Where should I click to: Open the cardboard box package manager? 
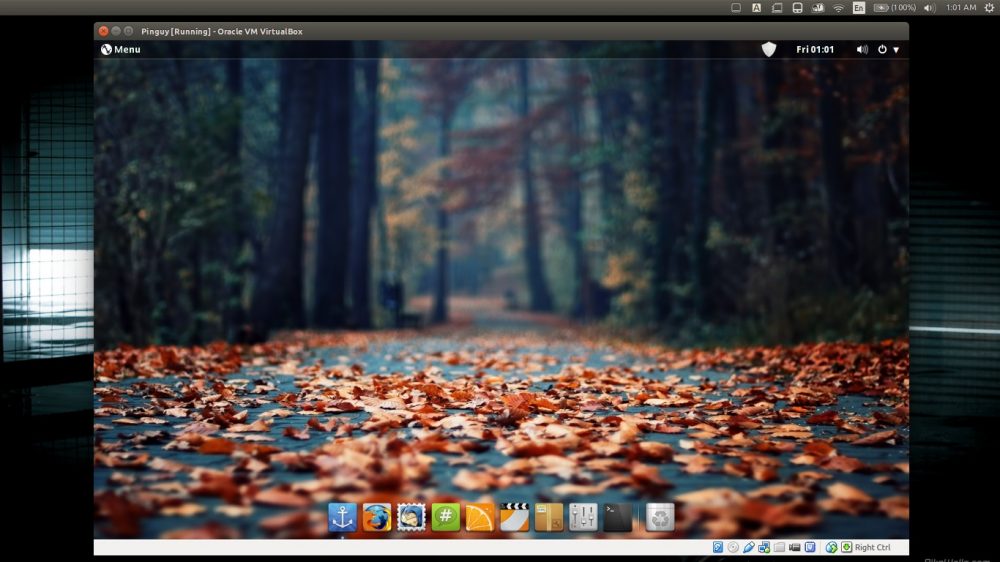coord(549,517)
